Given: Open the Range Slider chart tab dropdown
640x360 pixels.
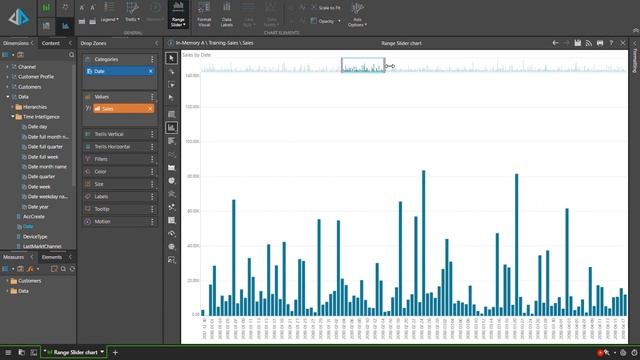Looking at the screenshot, I should 102,352.
